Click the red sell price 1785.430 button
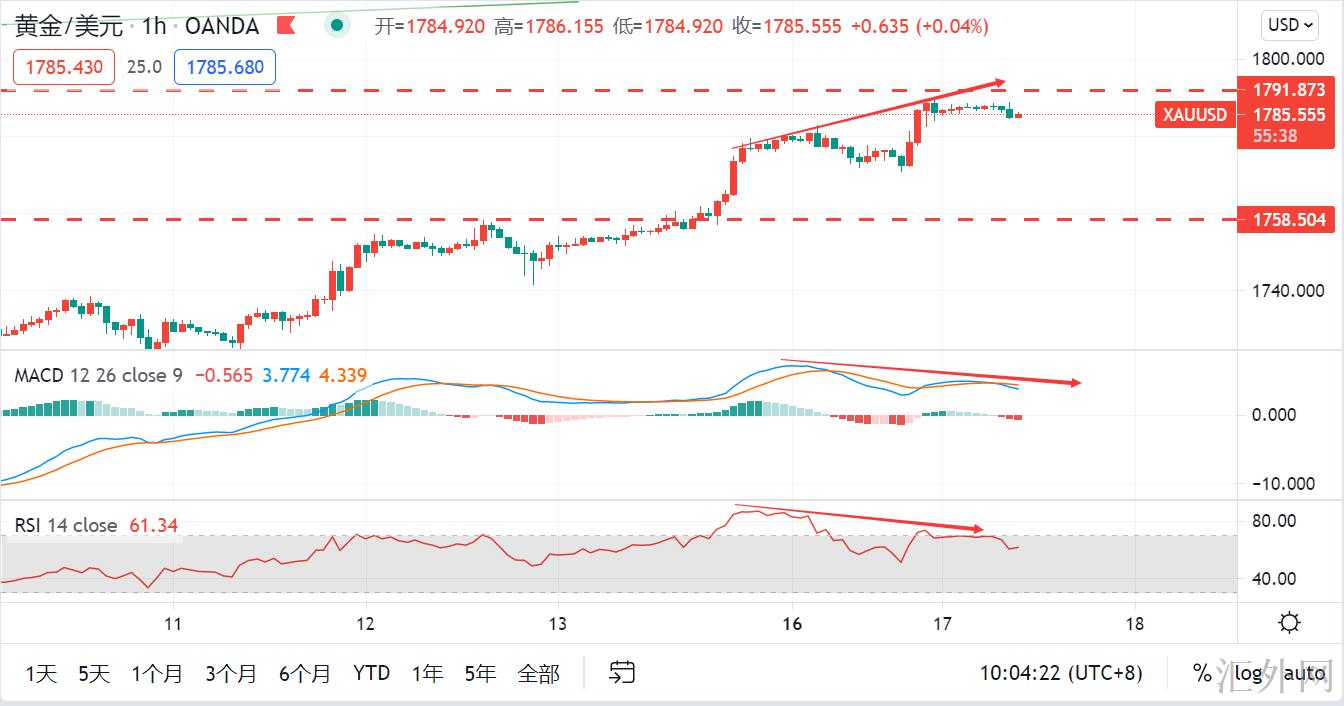The image size is (1344, 706). [64, 67]
